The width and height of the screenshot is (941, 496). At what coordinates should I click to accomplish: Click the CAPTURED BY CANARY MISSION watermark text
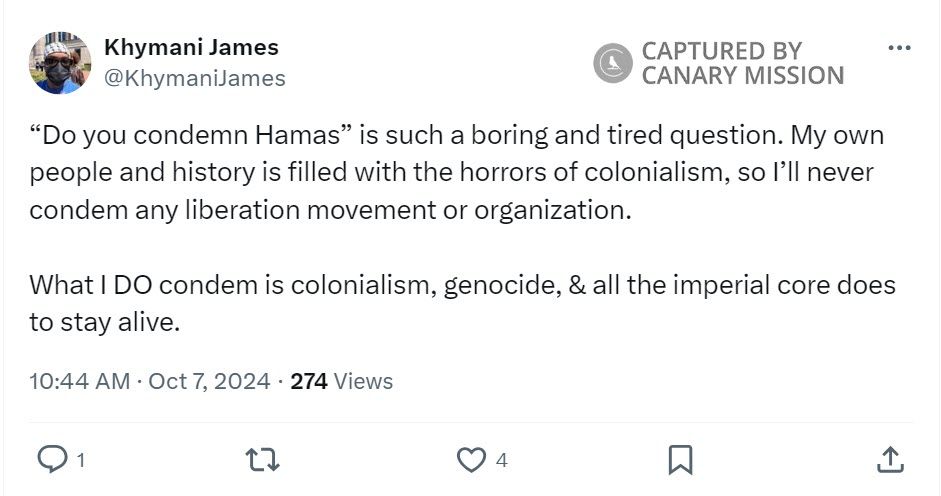[742, 63]
